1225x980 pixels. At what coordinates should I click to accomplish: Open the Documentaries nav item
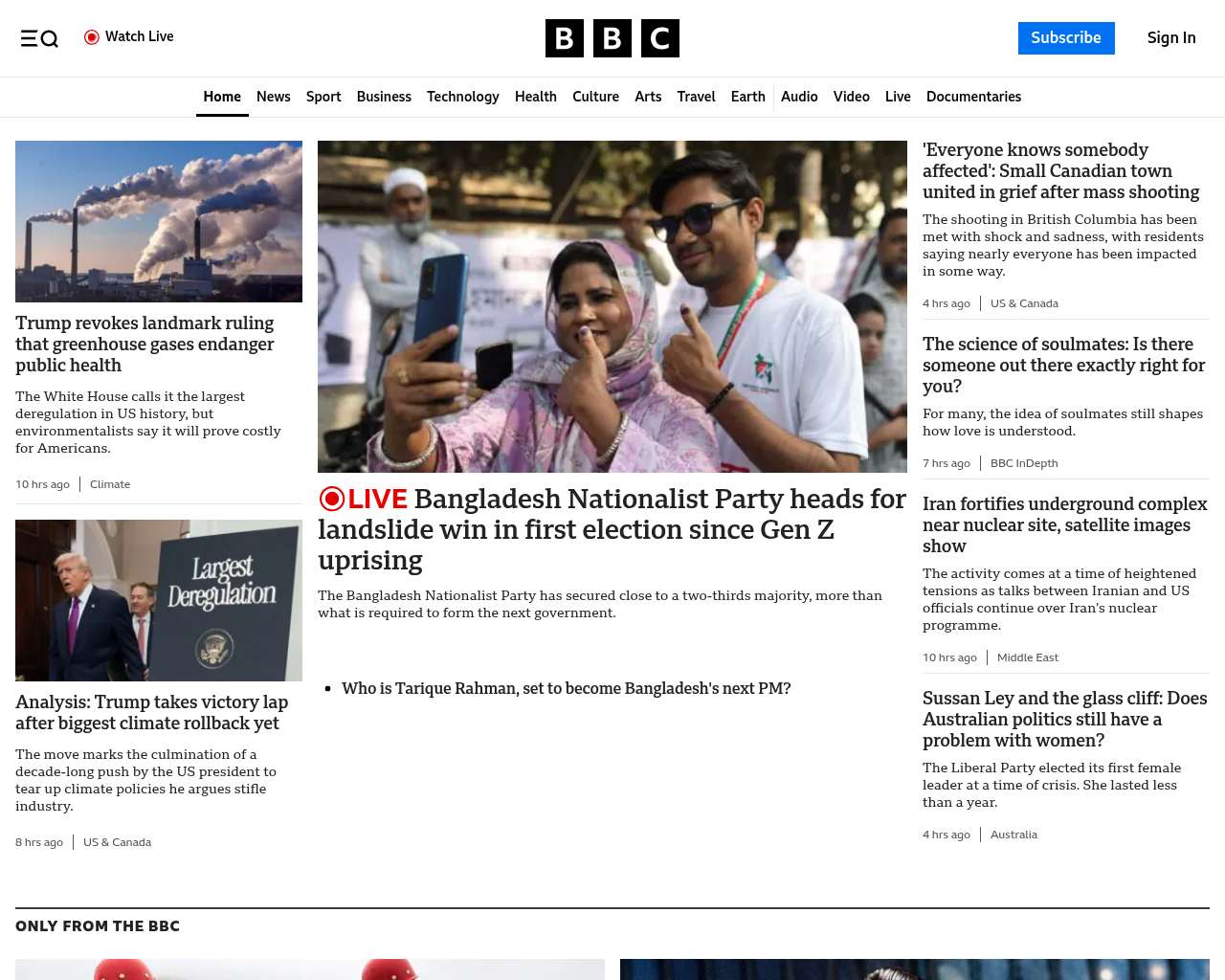[973, 97]
